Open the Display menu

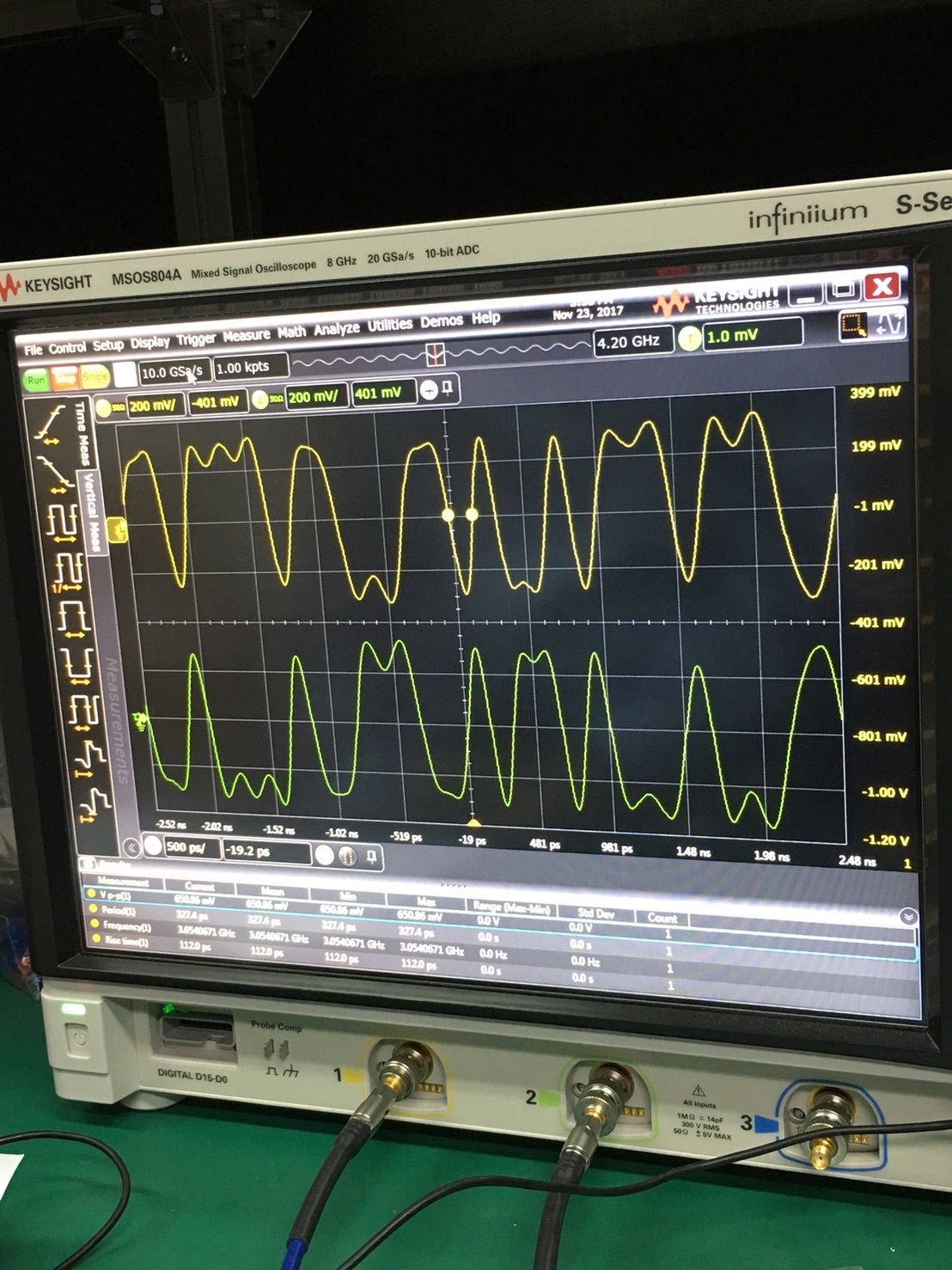(150, 343)
